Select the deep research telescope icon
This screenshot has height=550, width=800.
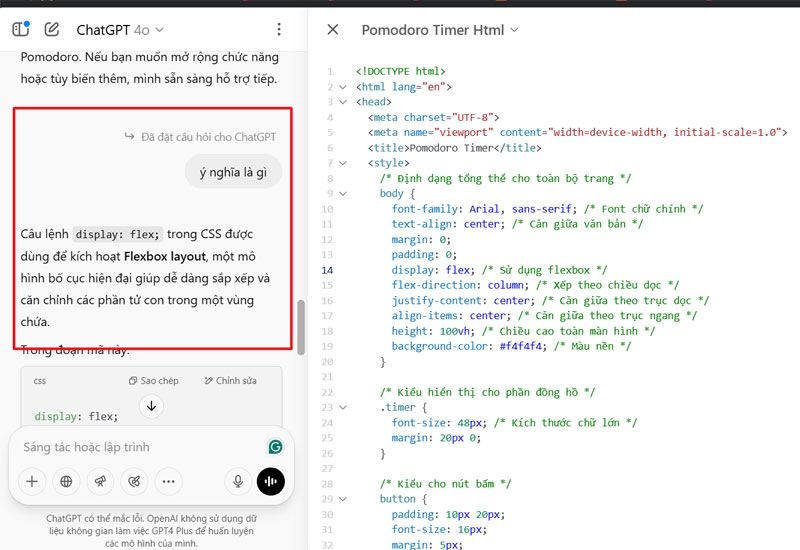click(x=100, y=481)
